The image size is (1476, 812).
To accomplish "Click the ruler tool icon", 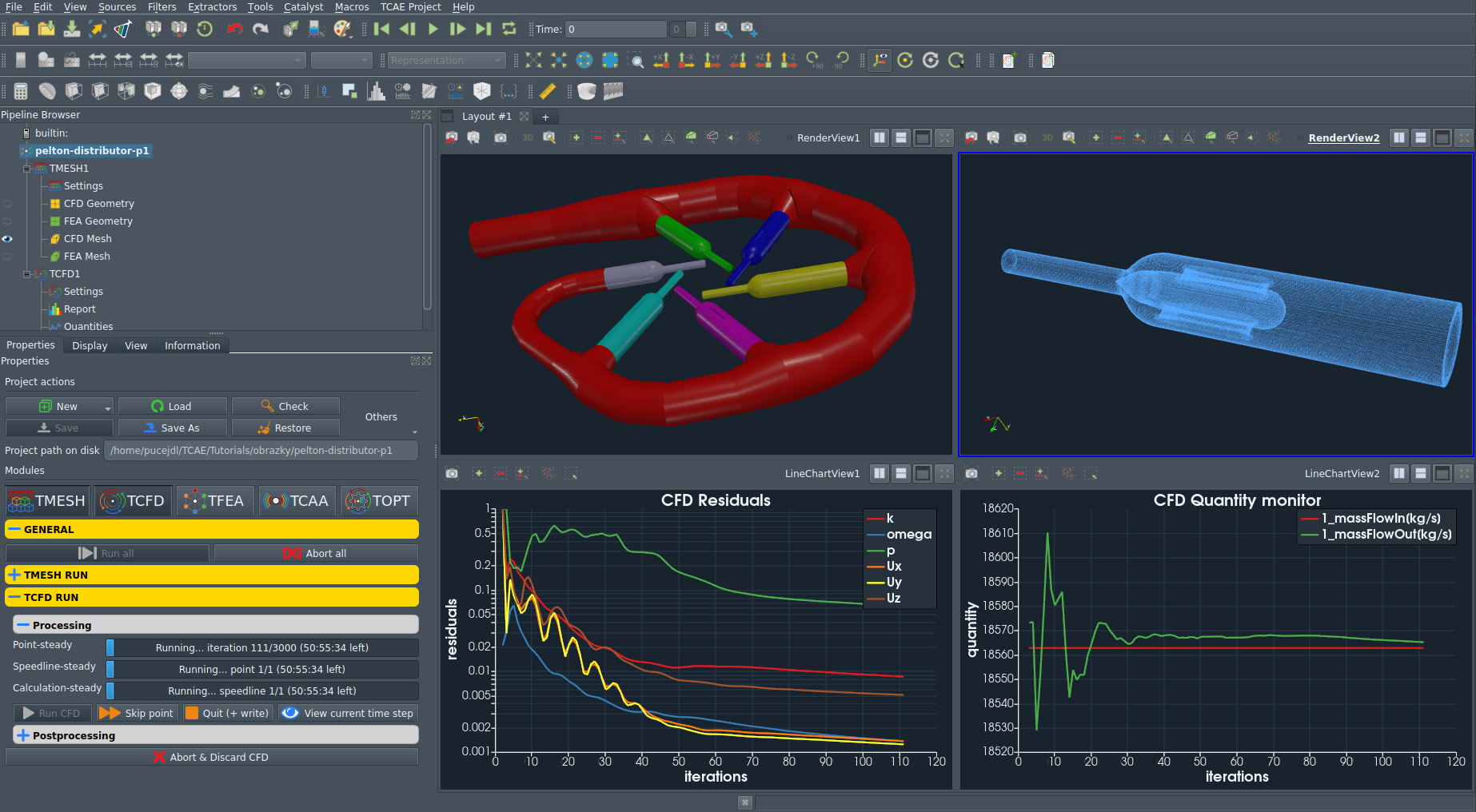I will click(548, 91).
